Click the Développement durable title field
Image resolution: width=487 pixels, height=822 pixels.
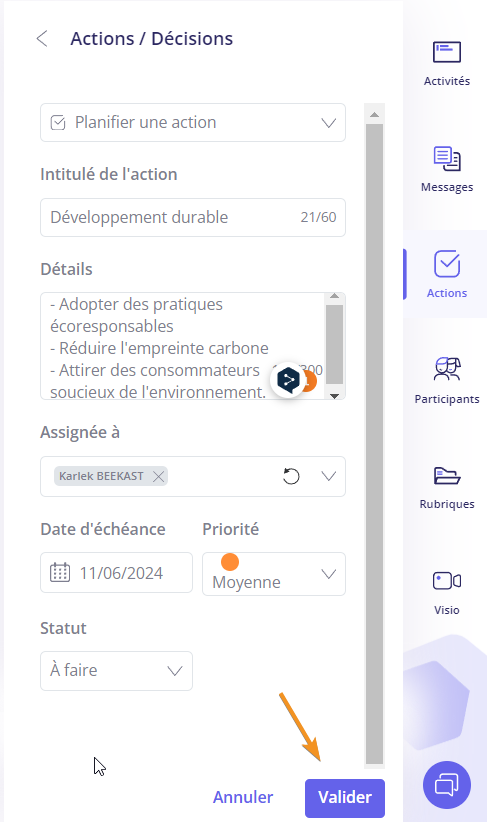click(193, 218)
